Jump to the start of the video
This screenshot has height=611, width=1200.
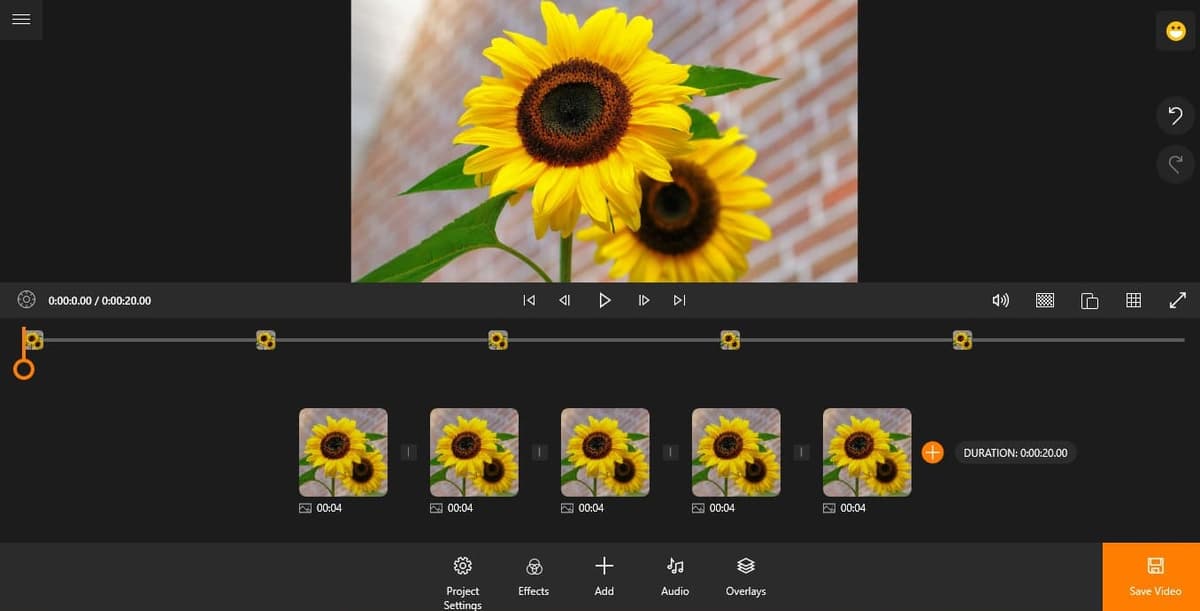click(529, 300)
